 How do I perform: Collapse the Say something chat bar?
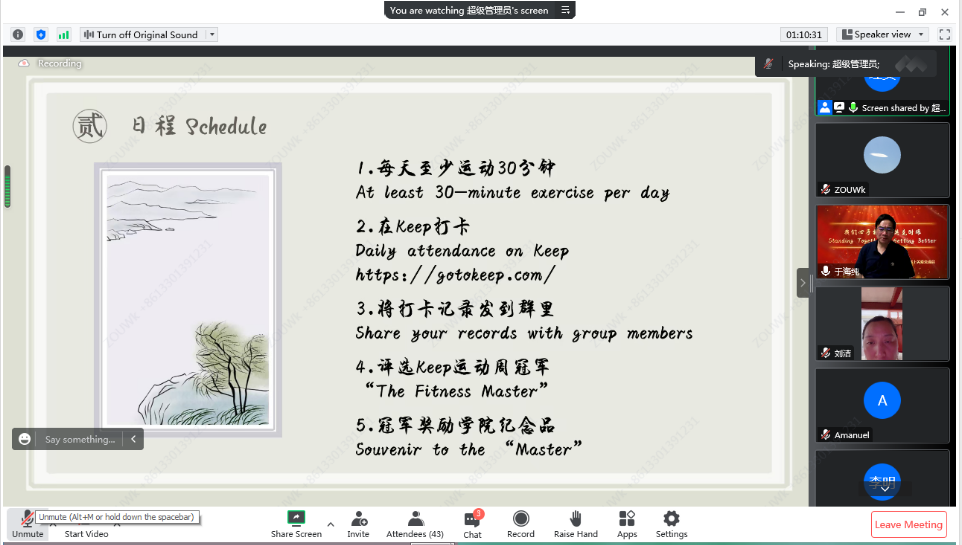click(133, 439)
